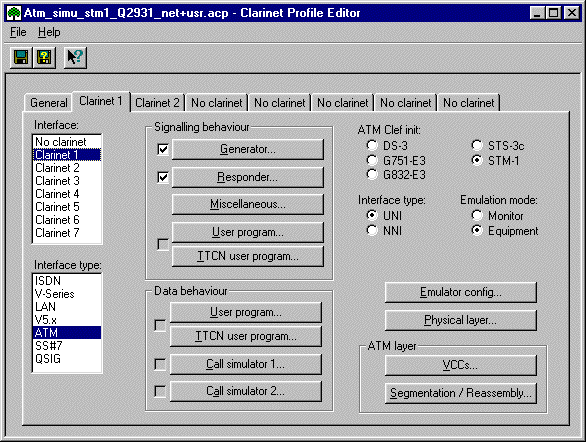Click Data behaviour User program button

point(246,312)
